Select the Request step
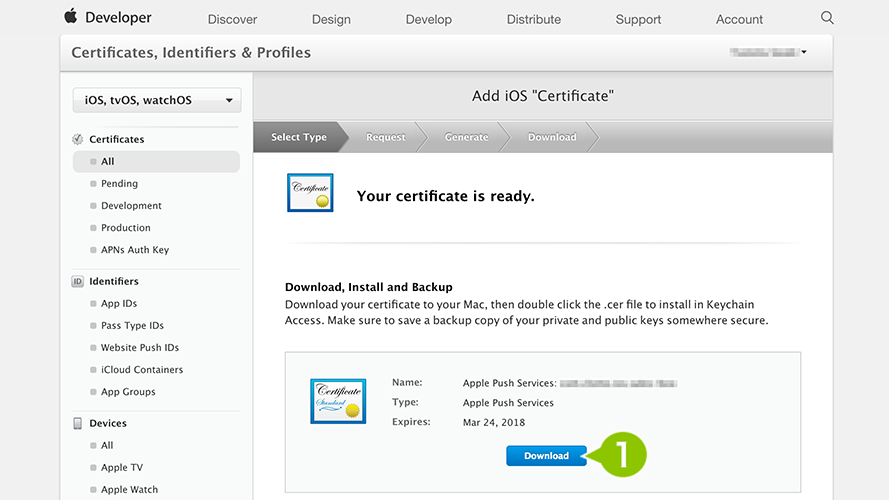This screenshot has height=500, width=889. click(x=386, y=137)
